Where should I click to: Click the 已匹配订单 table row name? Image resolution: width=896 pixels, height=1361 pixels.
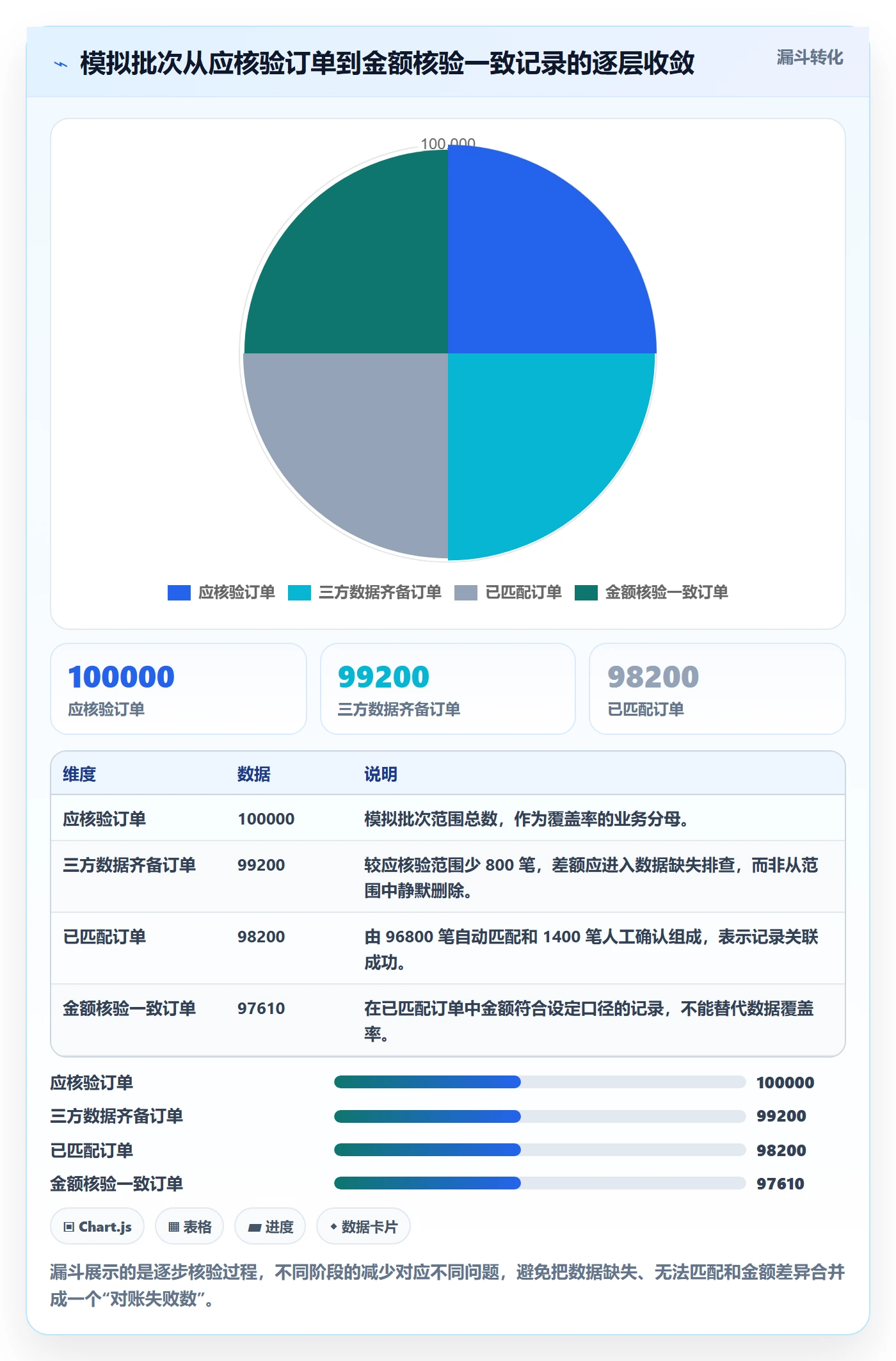(104, 937)
